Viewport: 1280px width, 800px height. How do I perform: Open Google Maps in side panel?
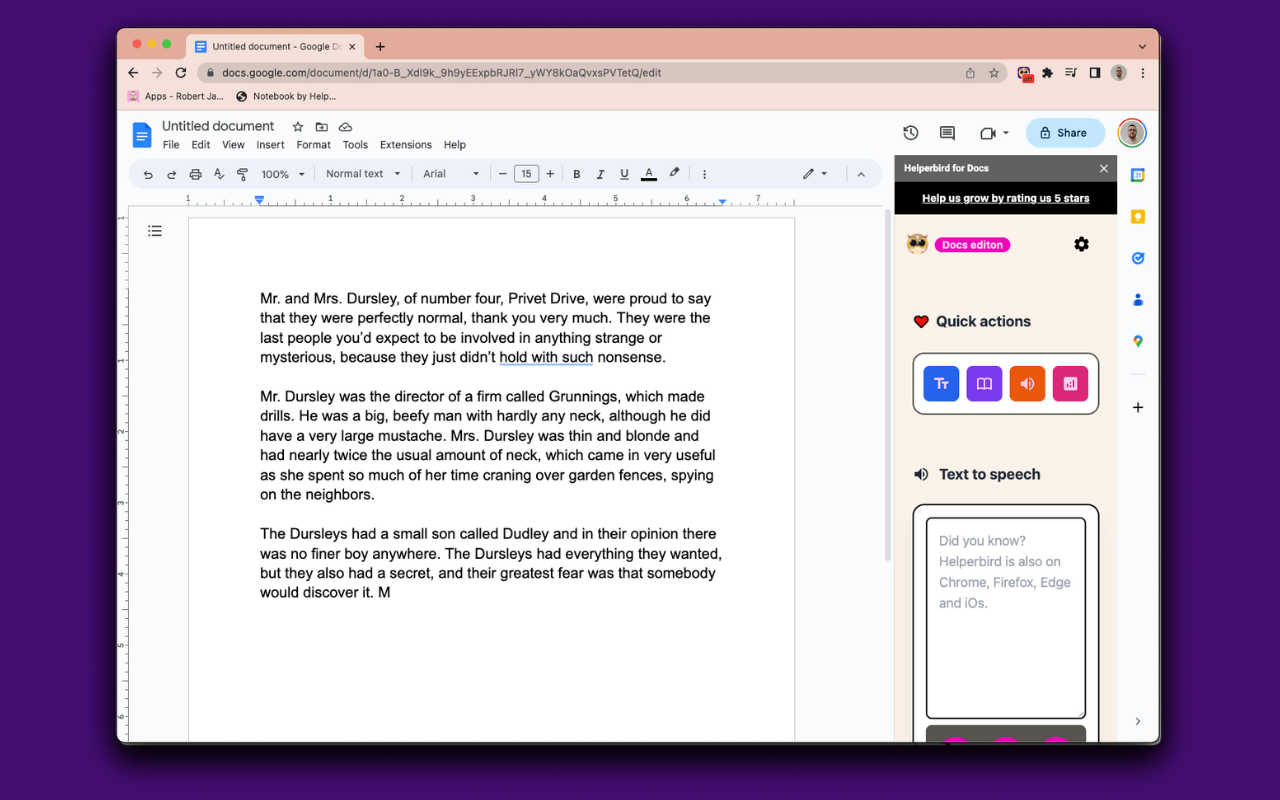point(1138,341)
